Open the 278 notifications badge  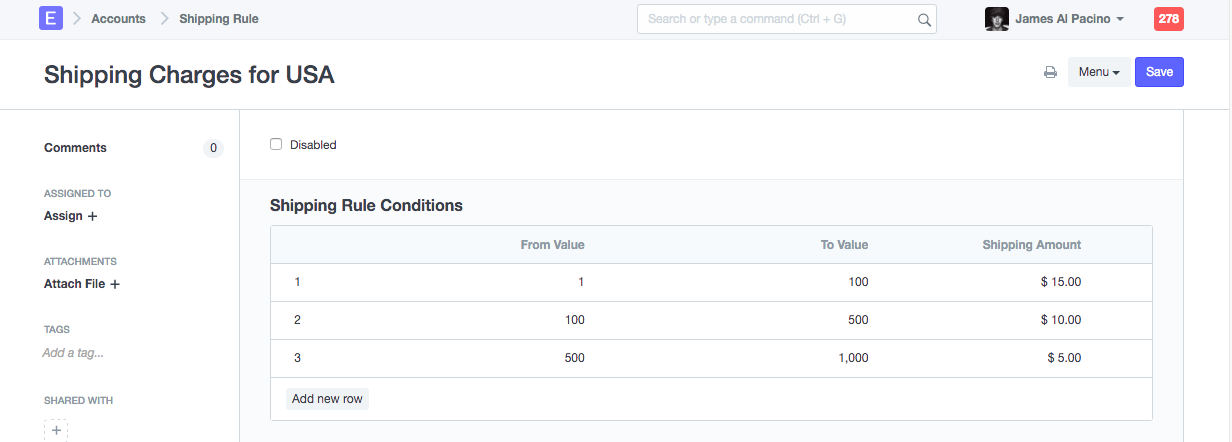tap(1168, 18)
